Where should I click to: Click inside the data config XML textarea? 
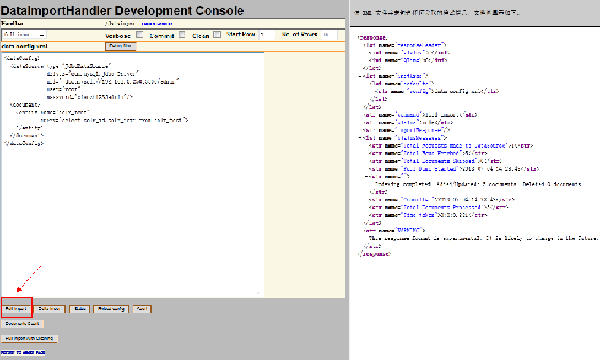[132, 174]
